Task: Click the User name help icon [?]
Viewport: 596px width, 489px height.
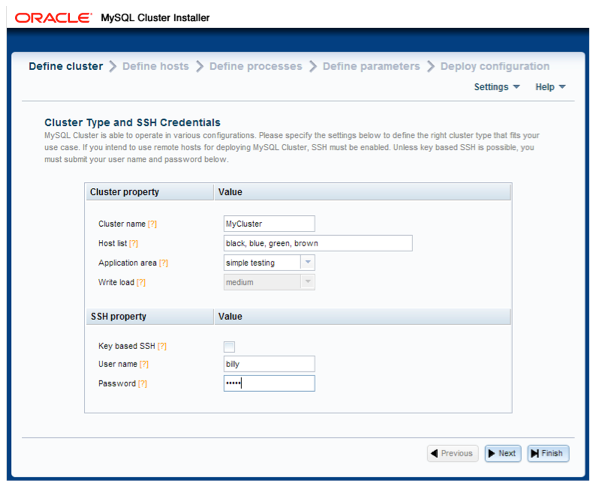Action: (144, 364)
